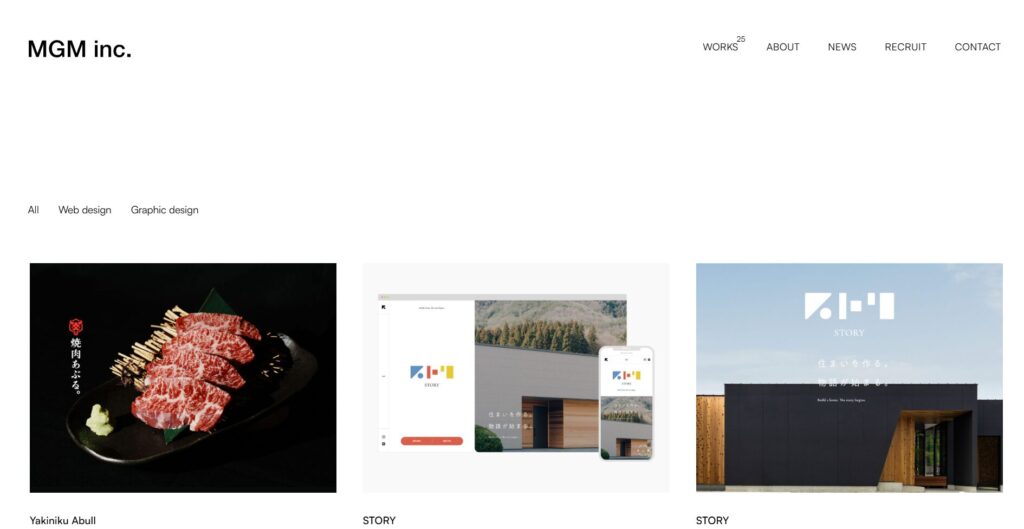Image resolution: width=1024 pixels, height=529 pixels.
Task: Click the Yakiniku Abull title link
Action: [x=63, y=521]
